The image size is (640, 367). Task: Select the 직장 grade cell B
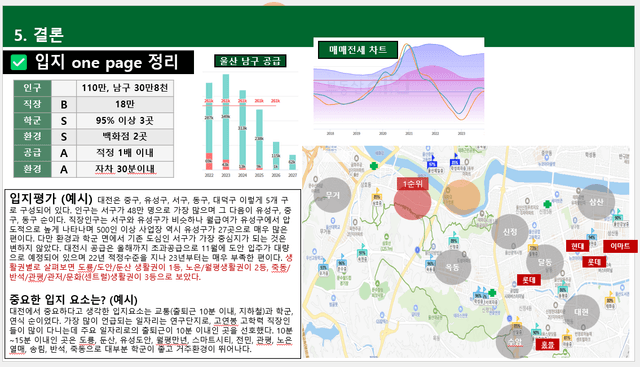tap(64, 105)
